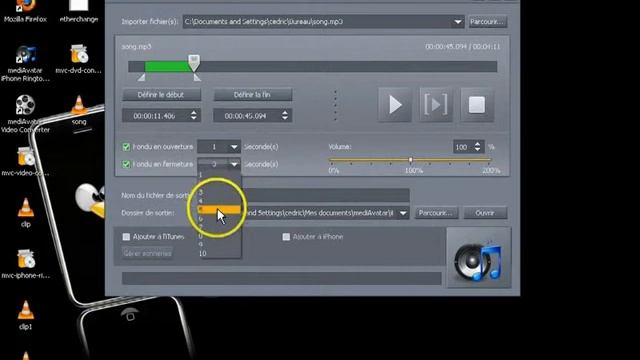Viewport: 640px width, 360px height.
Task: Toggle the Fondu en fermeture checkbox
Action: click(x=126, y=164)
